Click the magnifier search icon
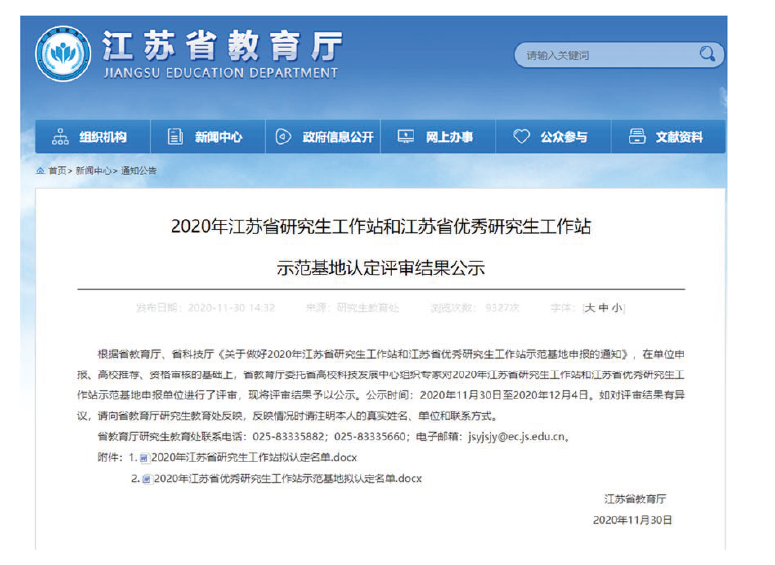The image size is (775, 565). (707, 54)
